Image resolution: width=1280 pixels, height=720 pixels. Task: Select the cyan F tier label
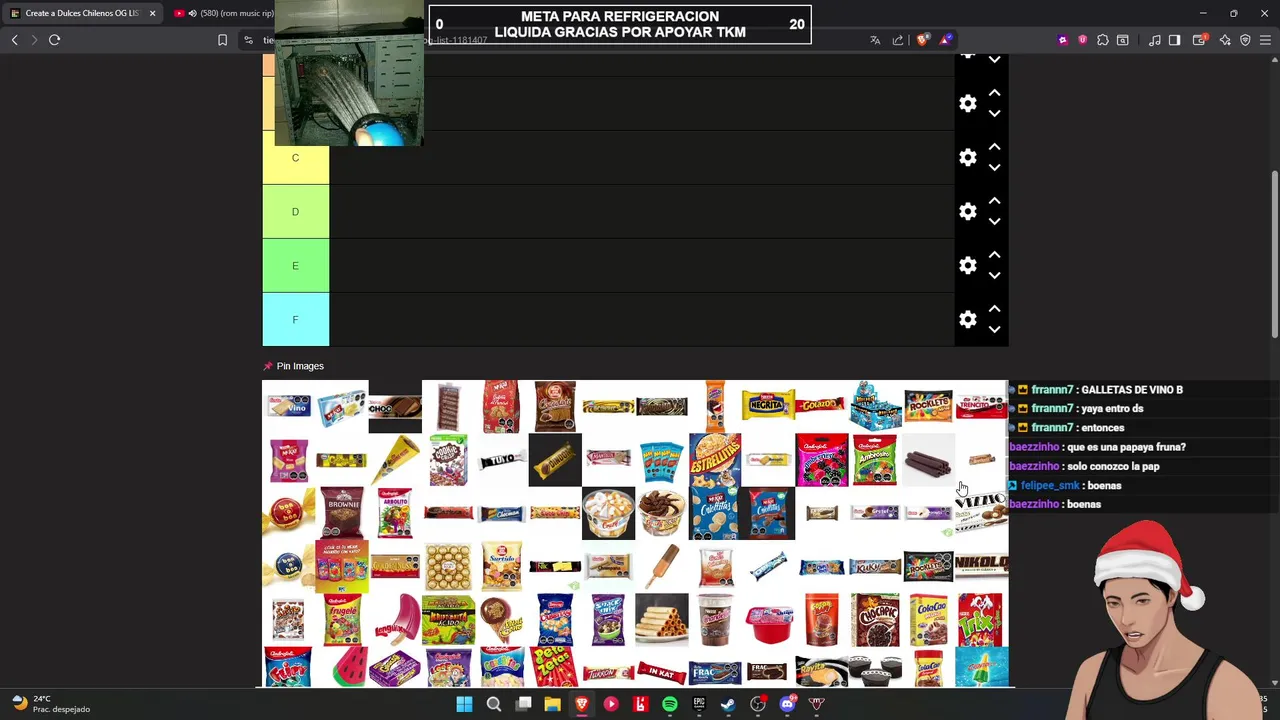tap(295, 320)
